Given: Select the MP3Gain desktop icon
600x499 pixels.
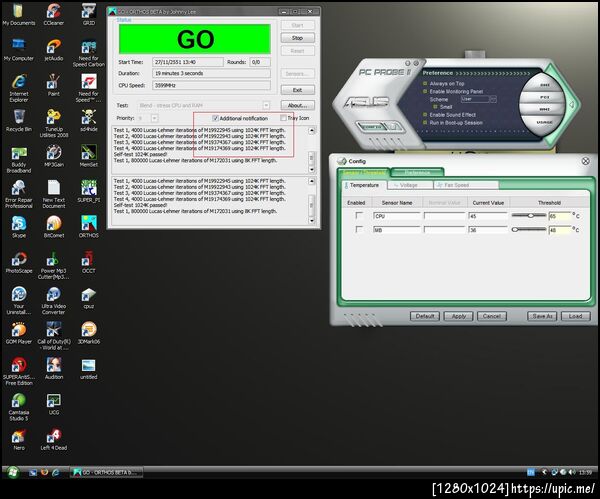Looking at the screenshot, I should click(54, 156).
